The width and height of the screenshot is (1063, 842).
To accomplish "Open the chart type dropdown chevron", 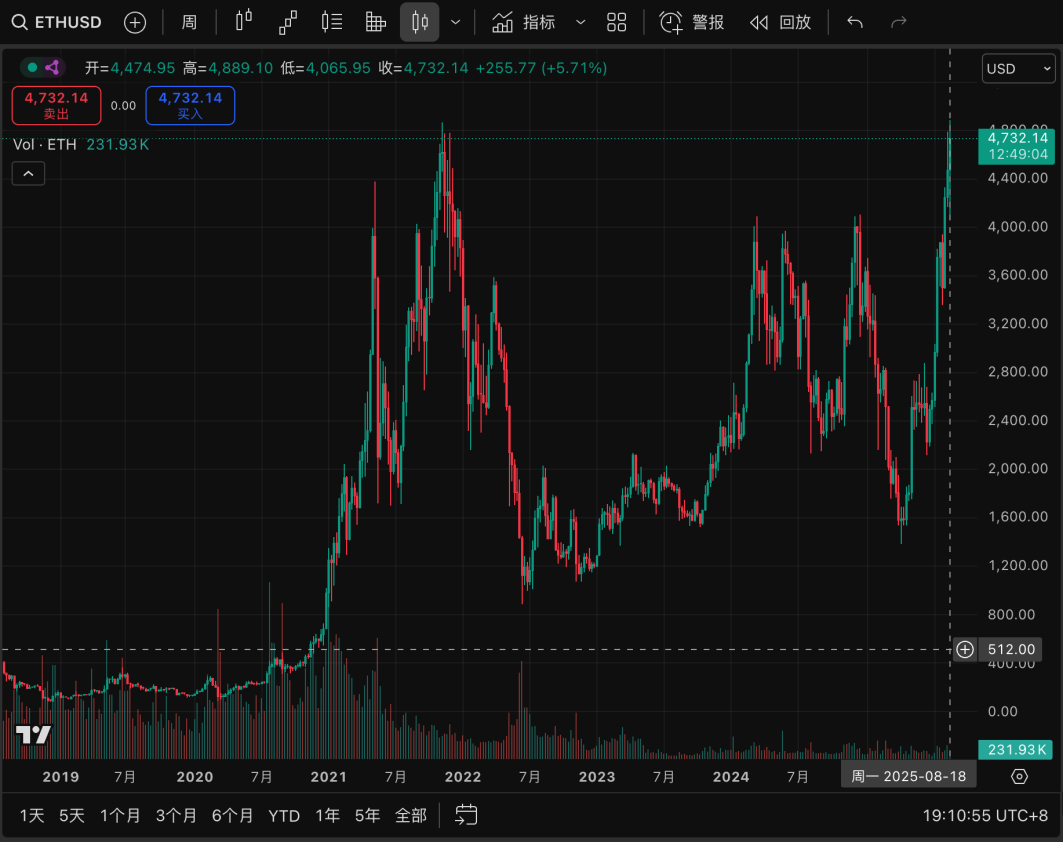I will point(455,21).
